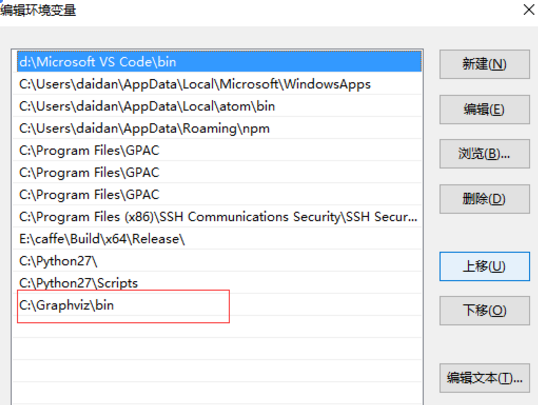Screen dimensions: 538x405
Task: Click the 编辑(E) button
Action: pos(484,109)
